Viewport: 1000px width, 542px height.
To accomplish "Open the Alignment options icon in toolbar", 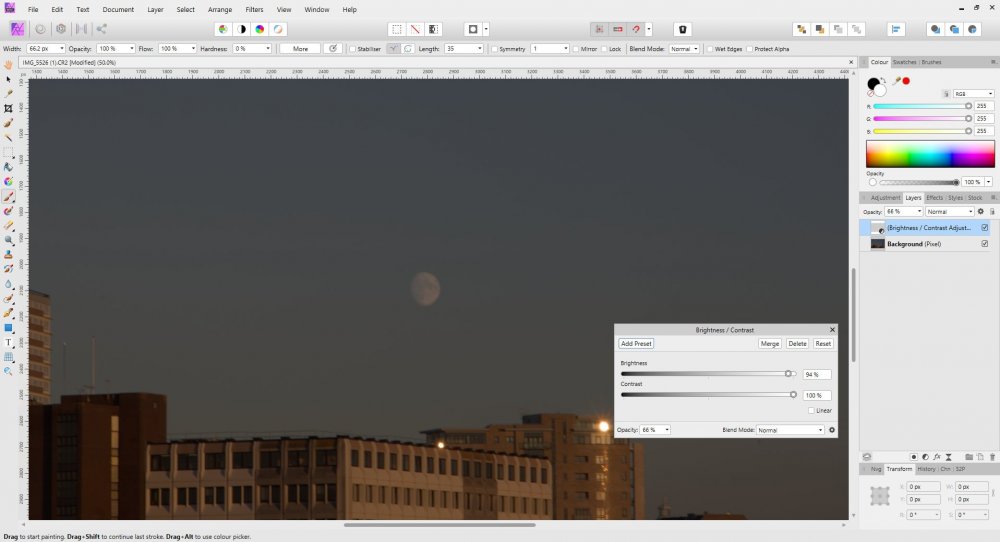I will [896, 29].
